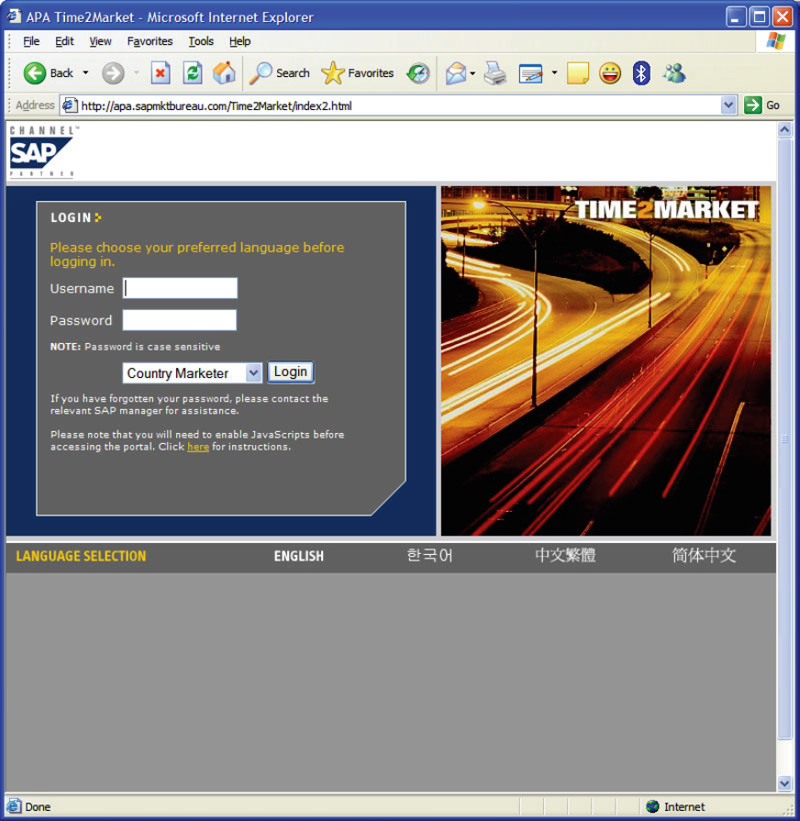Go to the Home page icon
This screenshot has width=800, height=821.
click(x=224, y=73)
